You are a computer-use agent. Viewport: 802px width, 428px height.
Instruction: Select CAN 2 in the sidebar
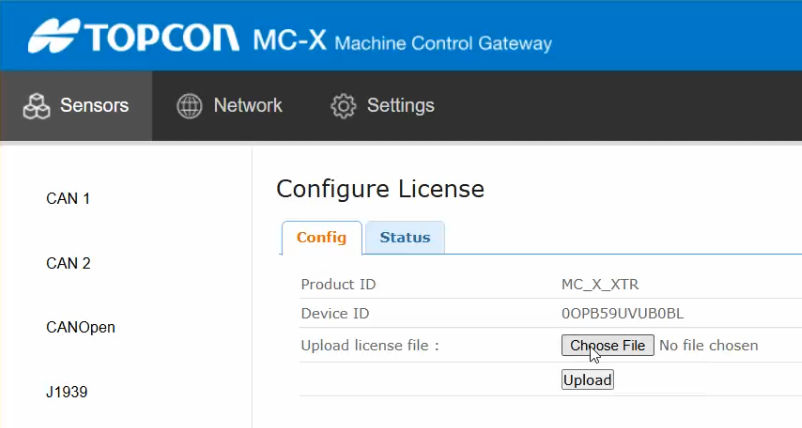[68, 264]
